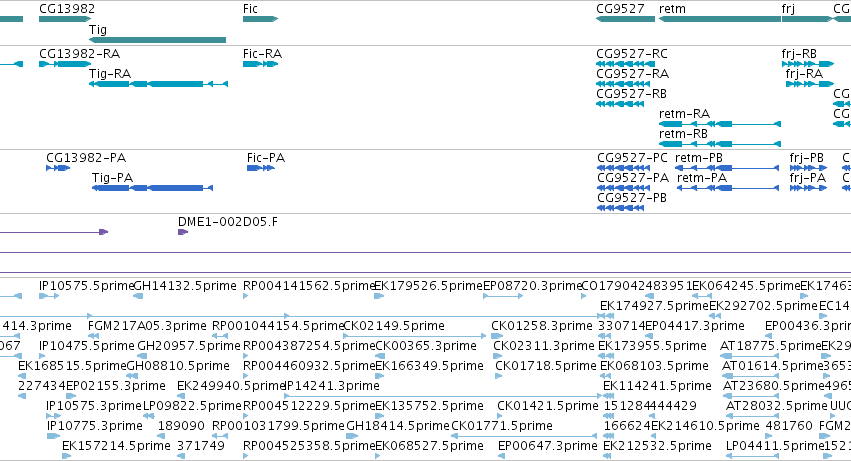Click the IP14241.3prime EST label

(x=332, y=386)
